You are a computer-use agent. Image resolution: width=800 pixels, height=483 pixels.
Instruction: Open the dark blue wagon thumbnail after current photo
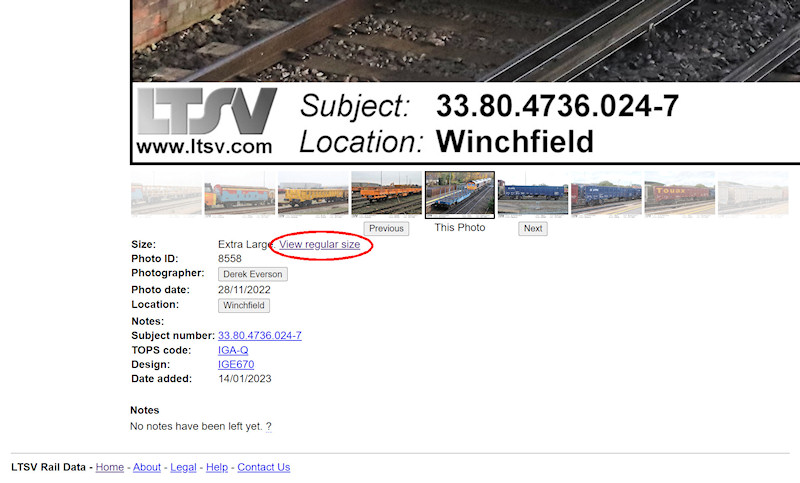click(533, 194)
